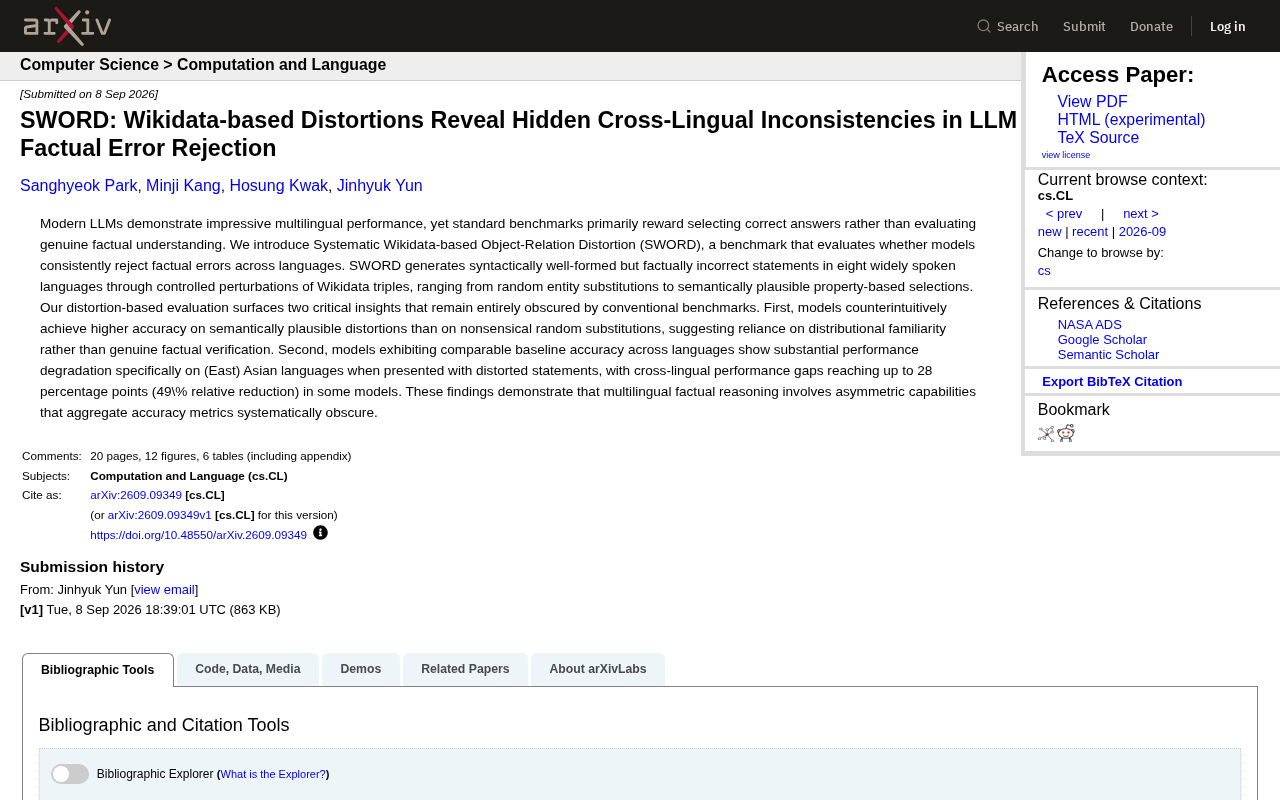This screenshot has height=800, width=1280.
Task: Open author Jinhyuk Yun
Action: coord(380,186)
